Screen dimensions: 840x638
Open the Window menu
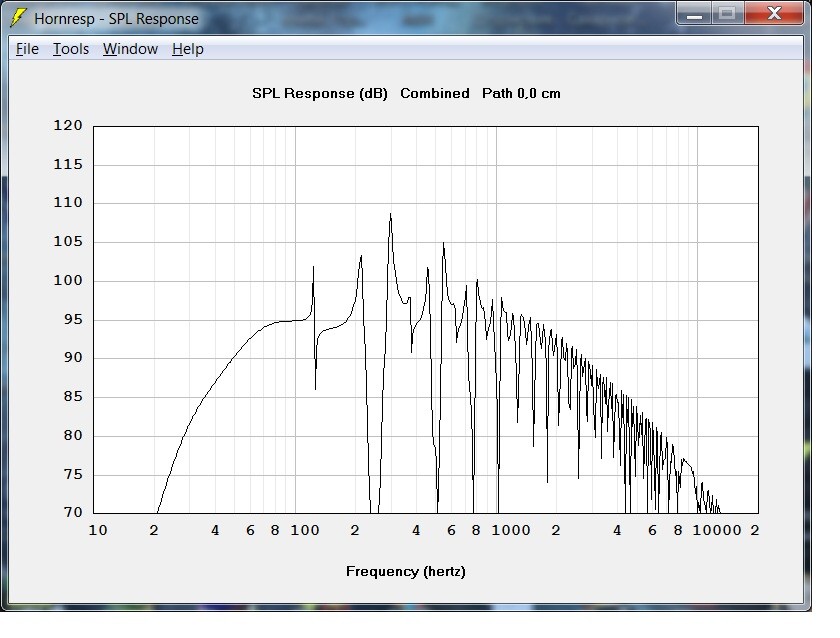click(130, 49)
